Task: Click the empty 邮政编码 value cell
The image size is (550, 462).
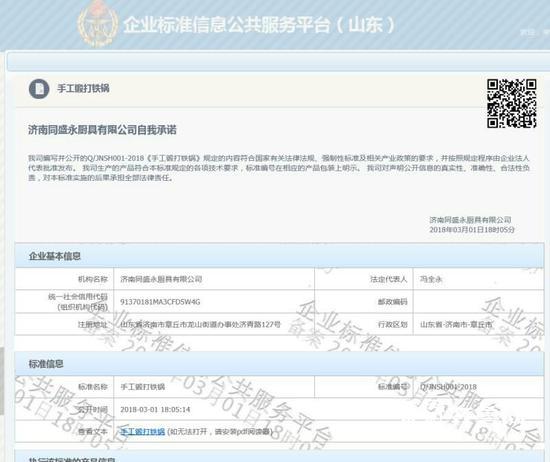Action: pyautogui.click(x=478, y=302)
